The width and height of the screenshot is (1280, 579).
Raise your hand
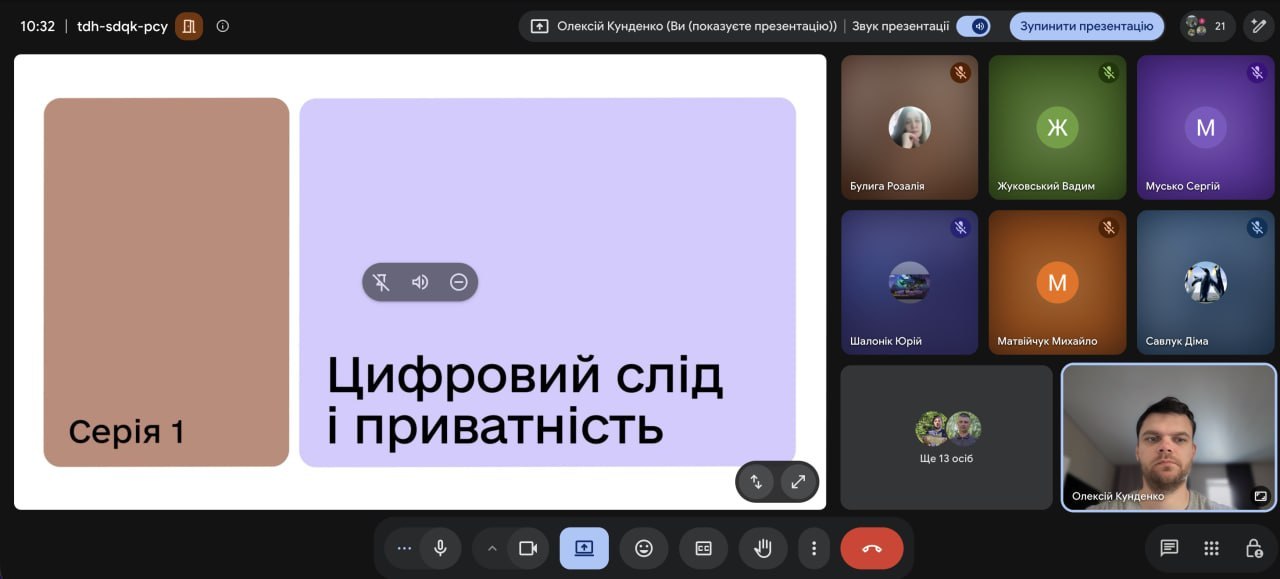763,548
